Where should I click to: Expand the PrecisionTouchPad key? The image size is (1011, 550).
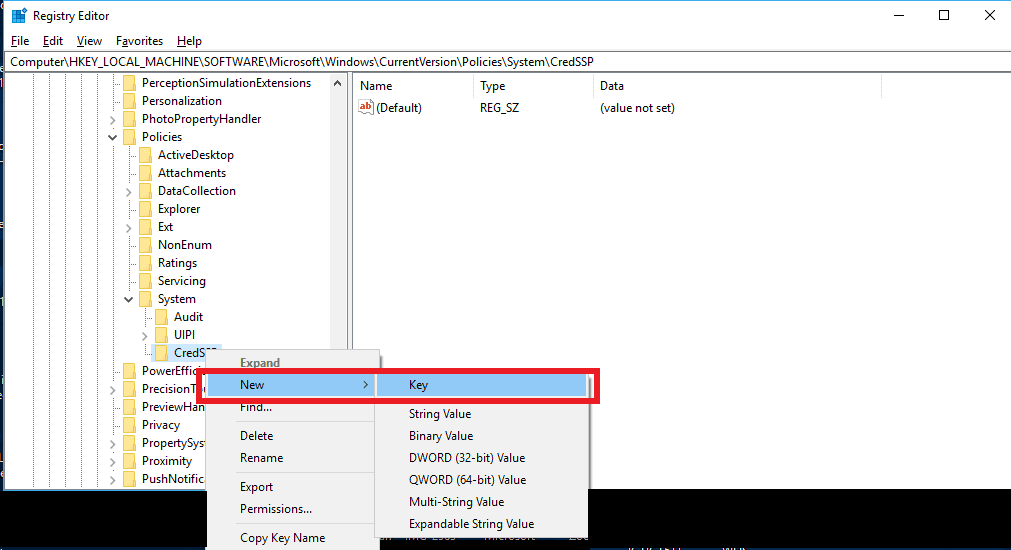pos(113,389)
